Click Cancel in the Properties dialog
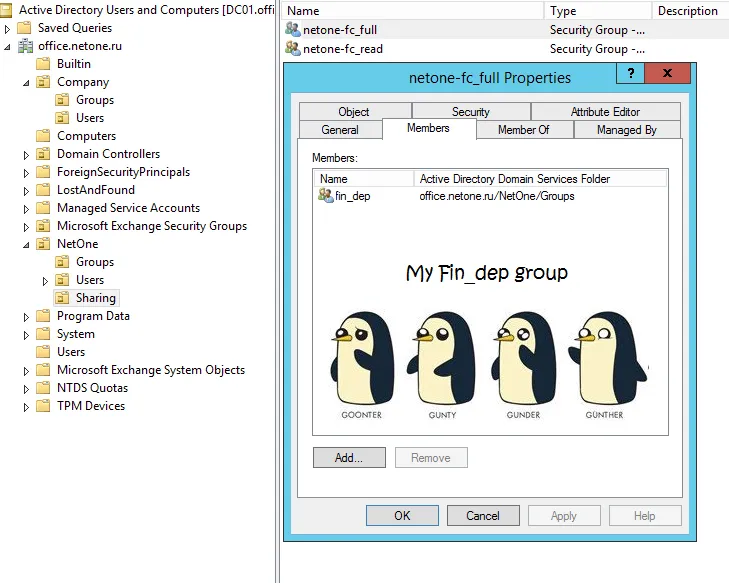The width and height of the screenshot is (729, 583). (x=483, y=516)
